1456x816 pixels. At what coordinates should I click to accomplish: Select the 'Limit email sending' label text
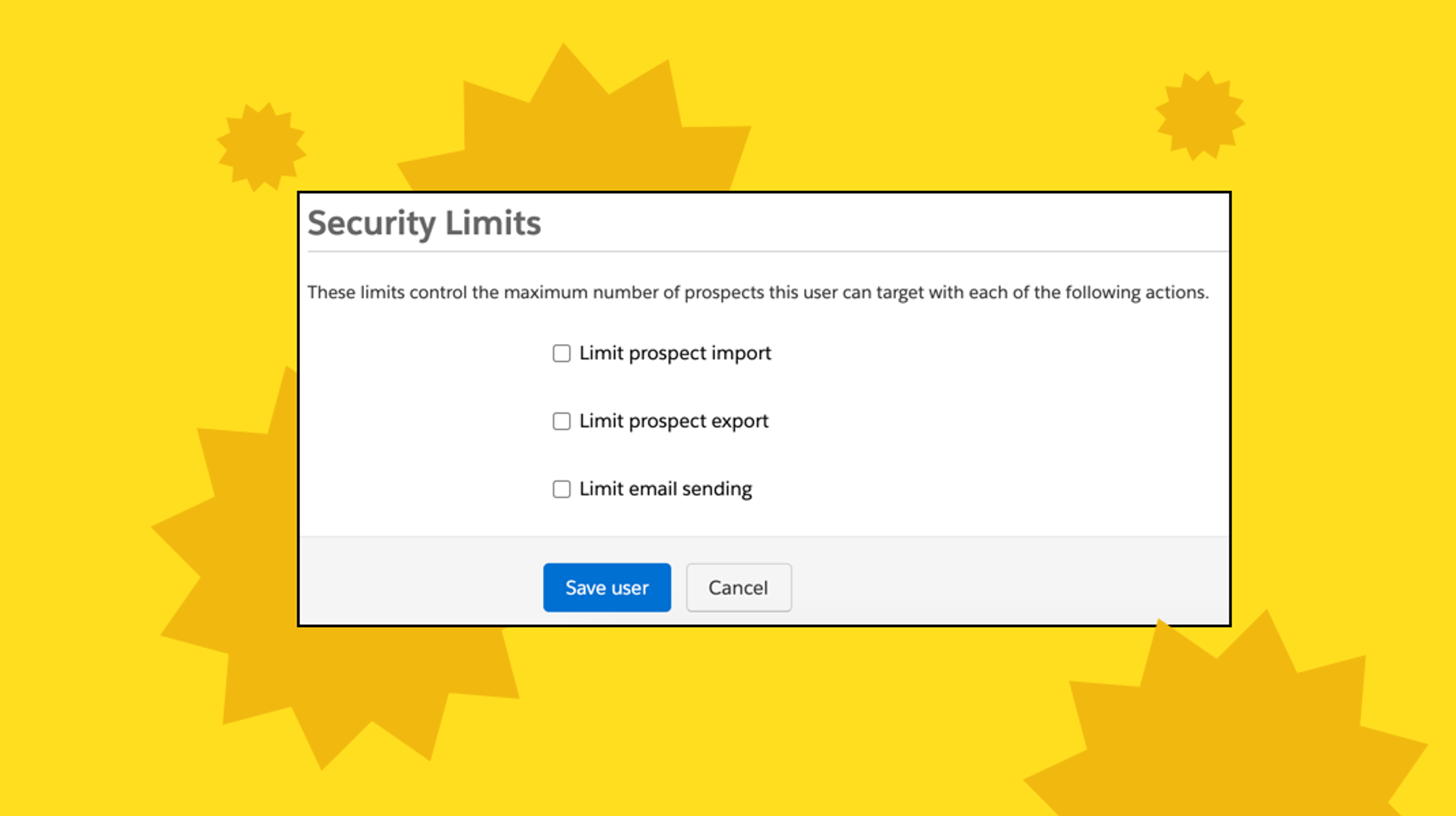[x=665, y=490]
